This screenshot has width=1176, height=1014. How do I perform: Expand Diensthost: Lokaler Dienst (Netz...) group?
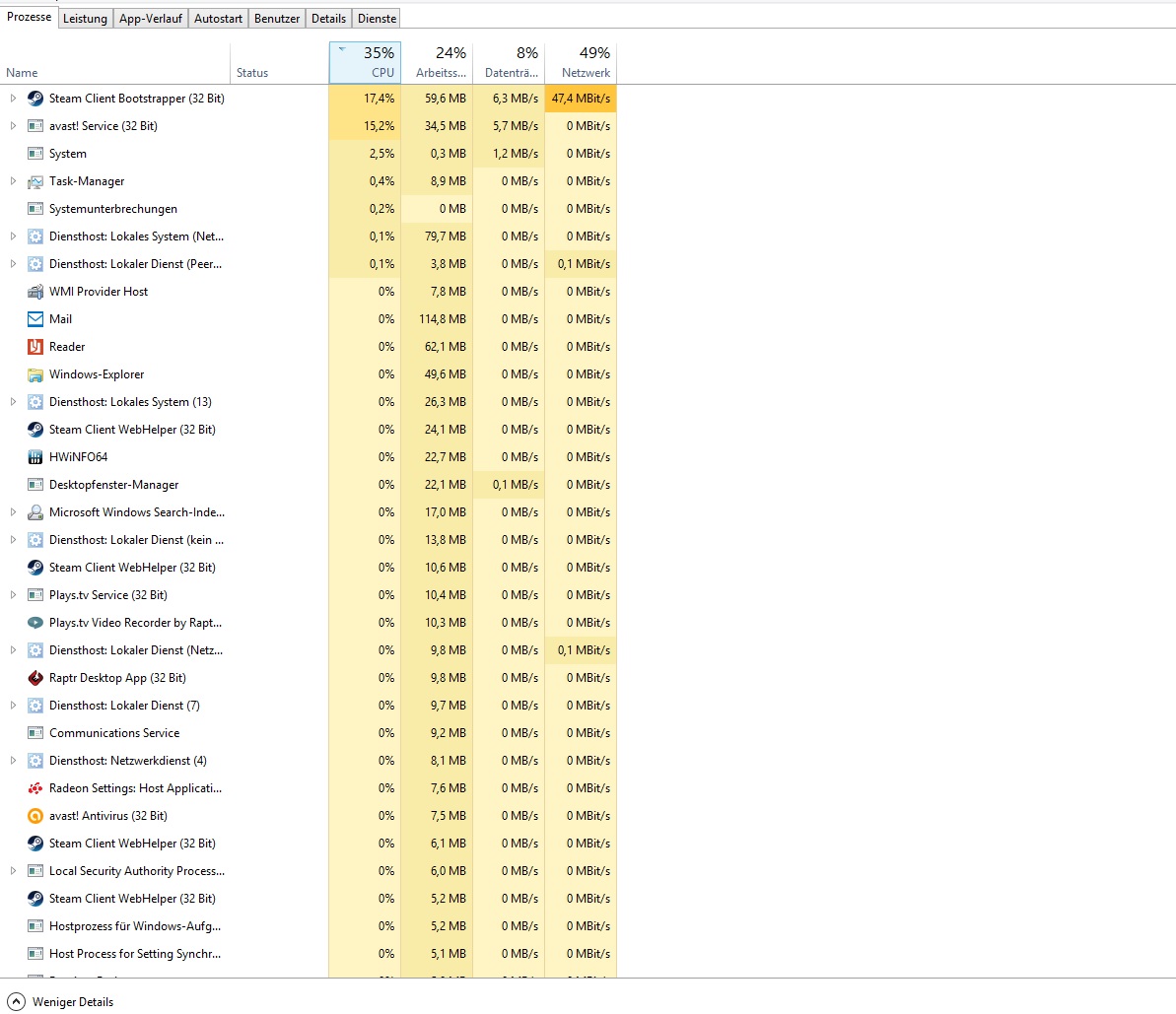(x=13, y=650)
